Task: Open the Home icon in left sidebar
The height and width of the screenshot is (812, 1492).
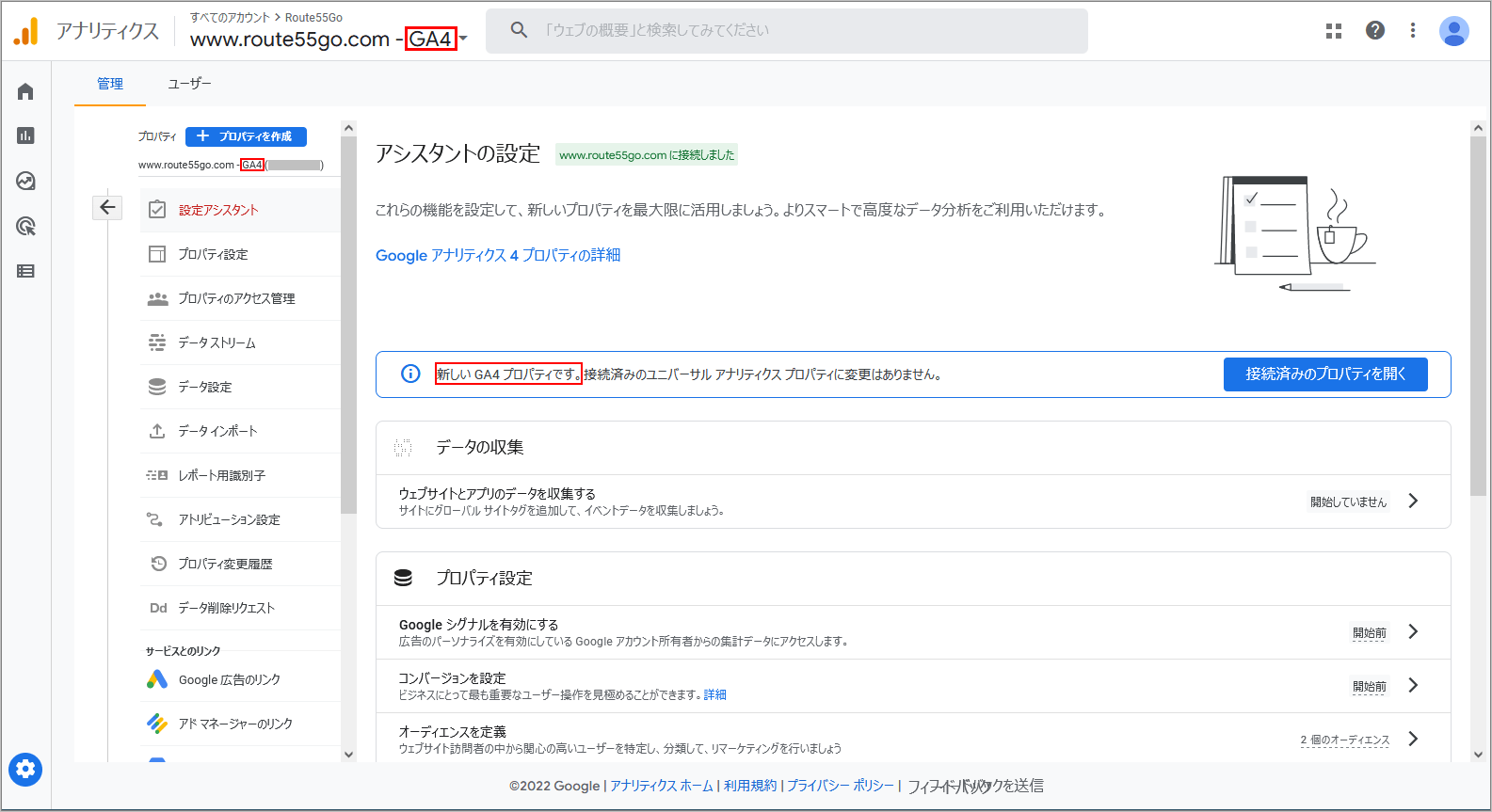Action: click(25, 91)
